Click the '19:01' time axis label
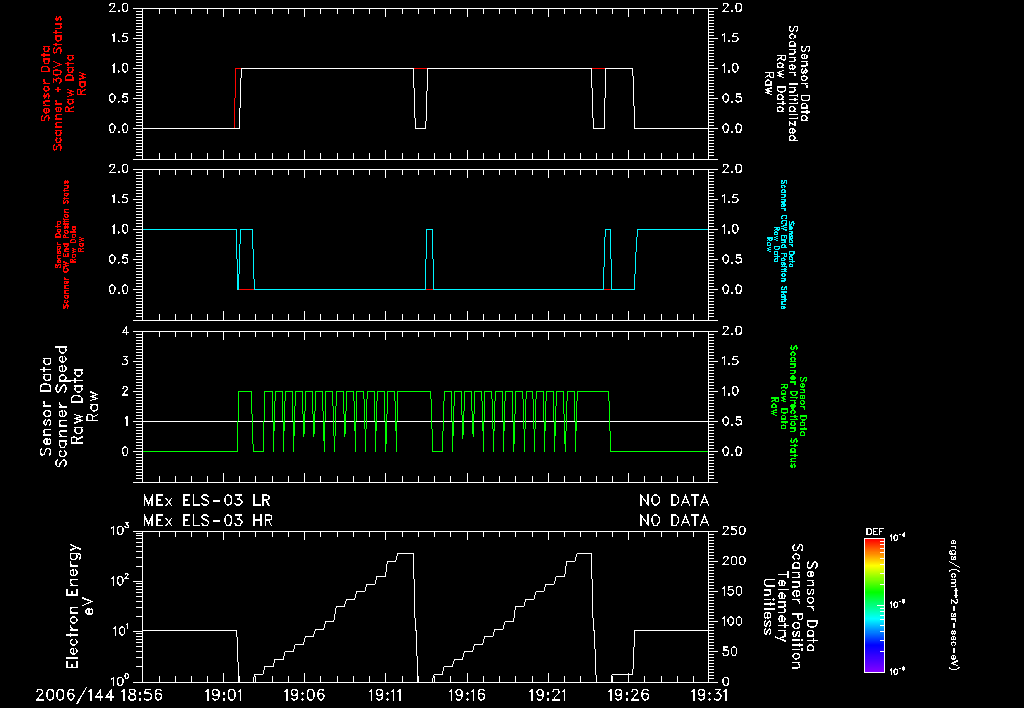Screen dimensions: 1024x708 [x=224, y=695]
